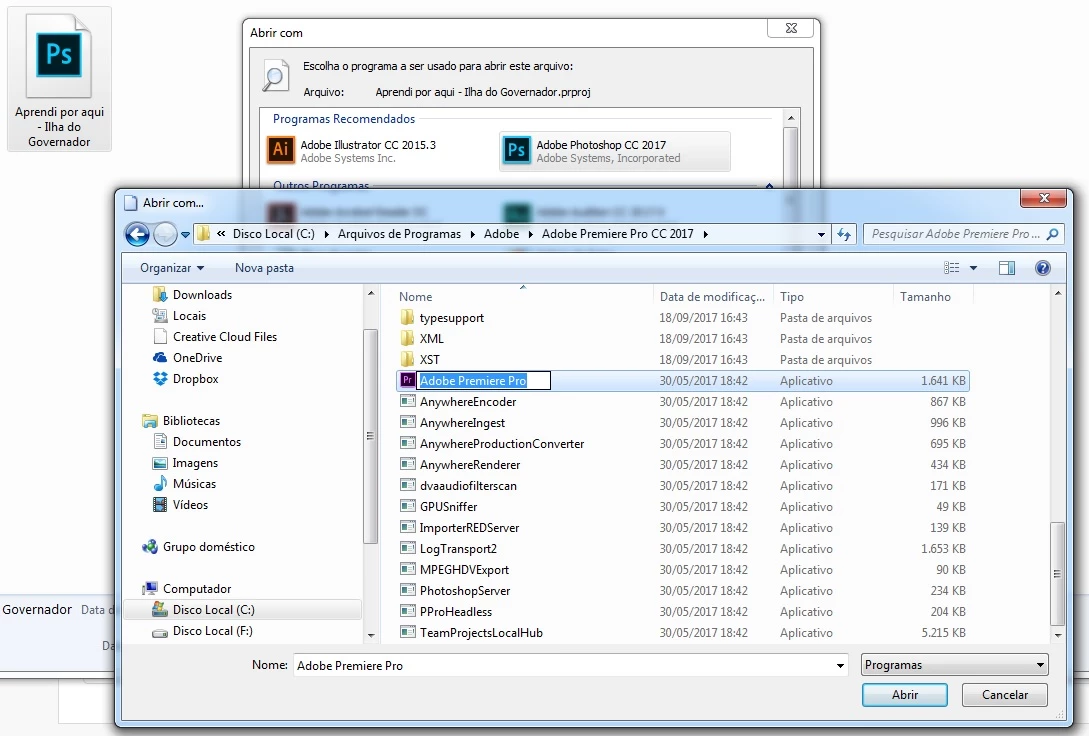
Task: Select the Adobe Premiere Pro application icon
Action: 408,380
